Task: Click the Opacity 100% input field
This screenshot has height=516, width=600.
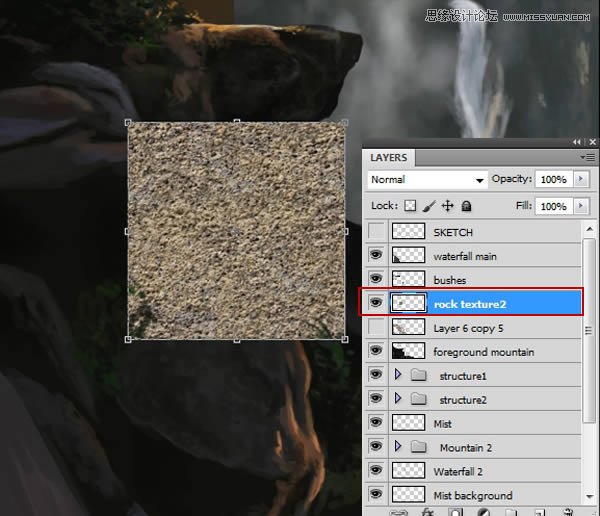Action: click(554, 179)
